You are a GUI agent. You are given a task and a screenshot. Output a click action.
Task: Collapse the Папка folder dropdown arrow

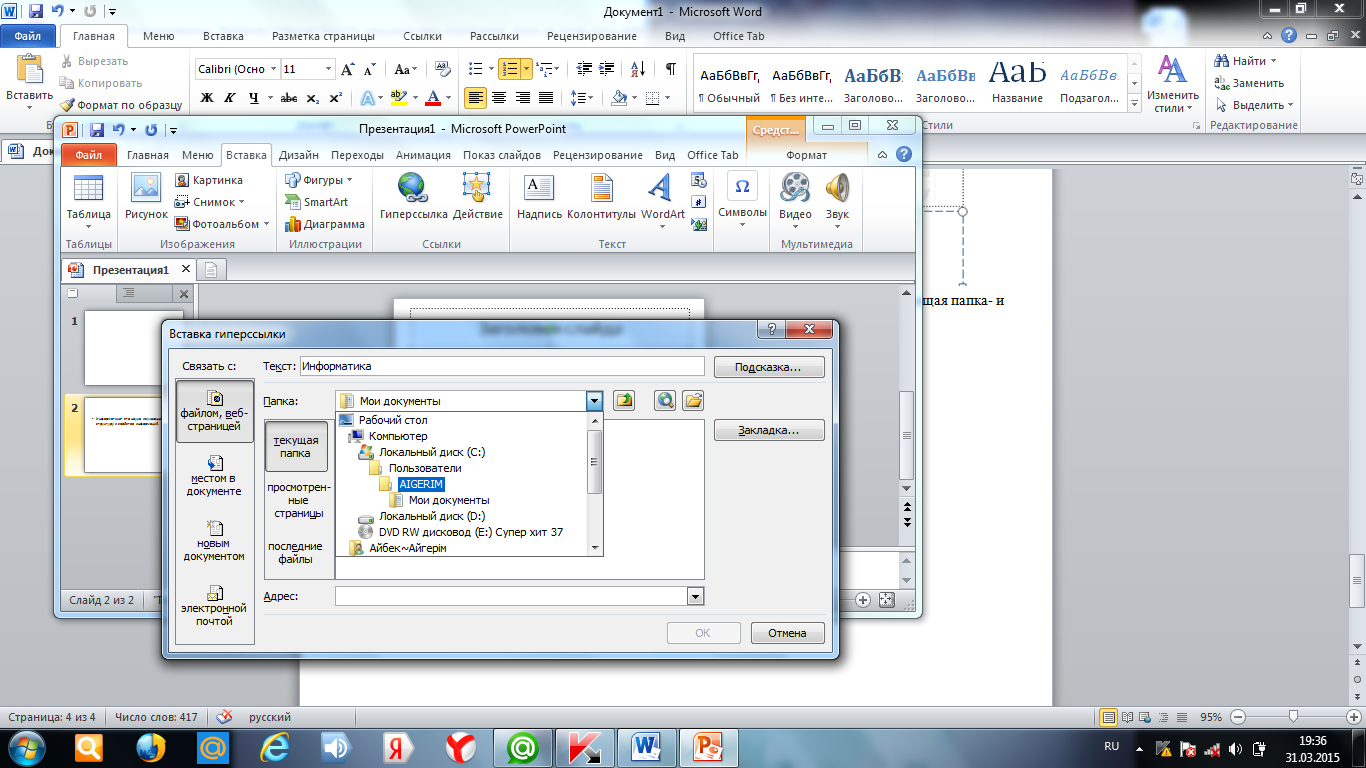[x=594, y=401]
